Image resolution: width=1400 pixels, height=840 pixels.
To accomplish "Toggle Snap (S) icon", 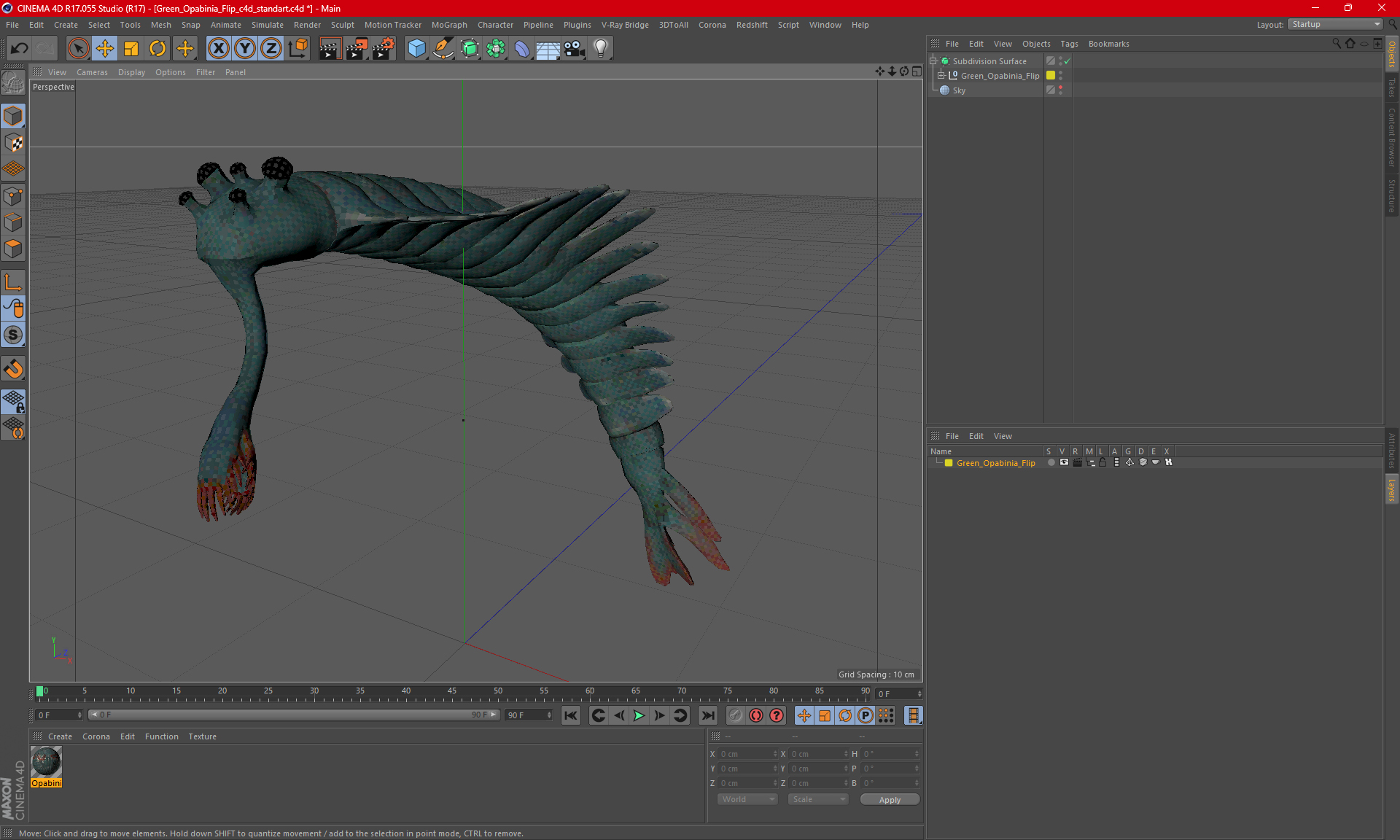I will point(14,335).
